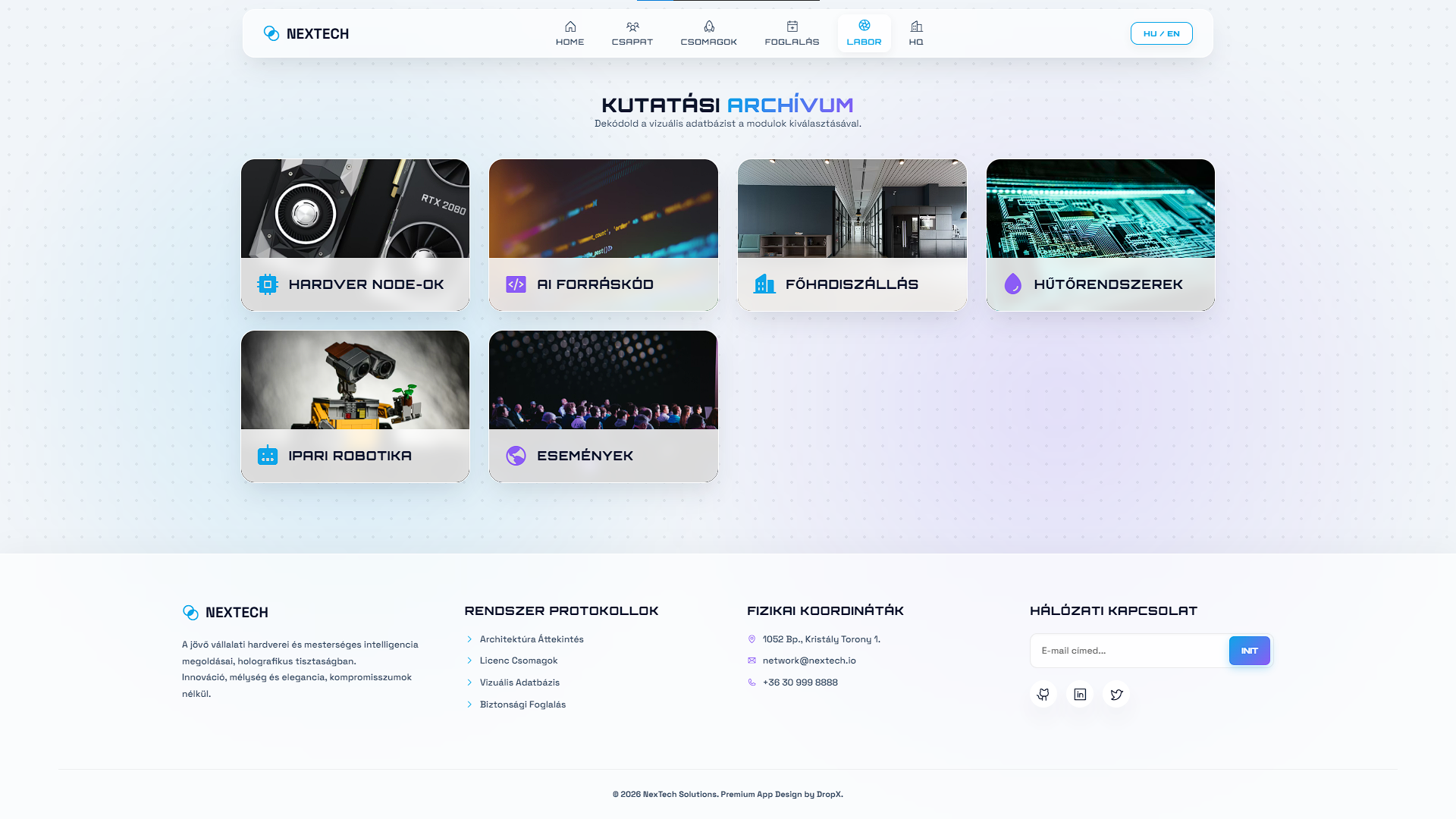The height and width of the screenshot is (819, 1456).
Task: Click the HARDVER NODE-OK card title
Action: coord(366,284)
